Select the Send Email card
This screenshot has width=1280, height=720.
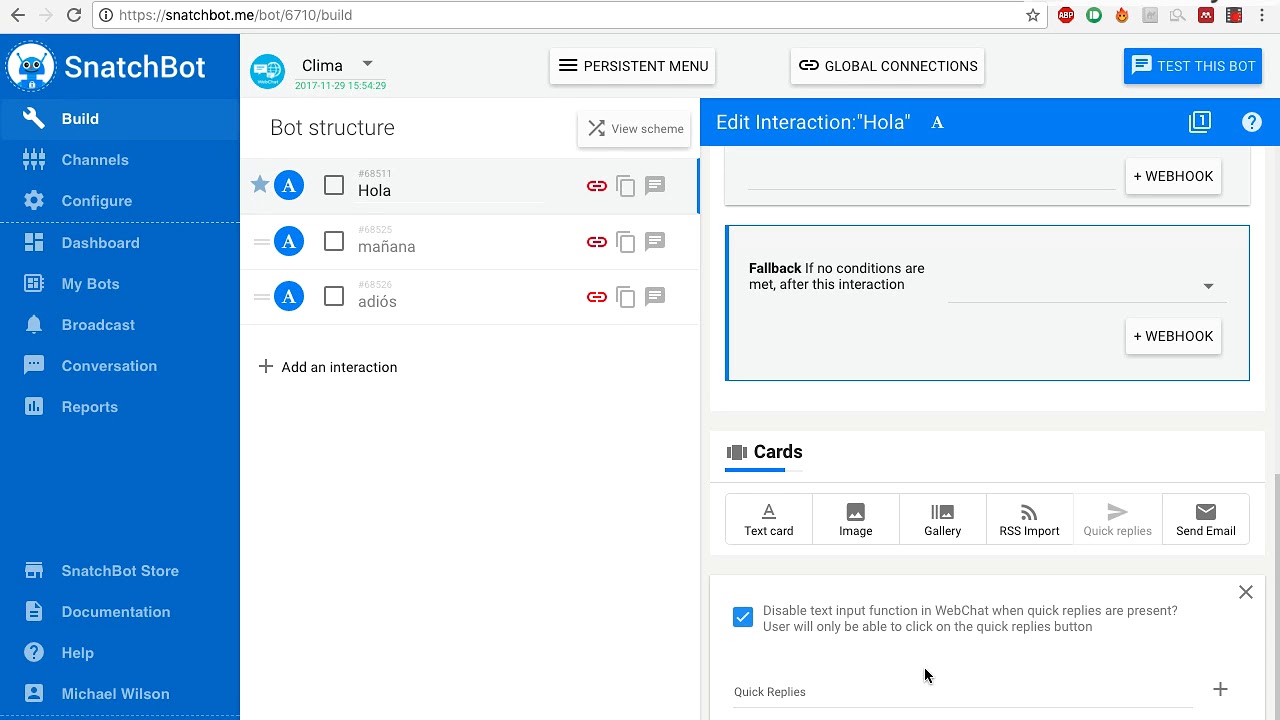pos(1205,520)
